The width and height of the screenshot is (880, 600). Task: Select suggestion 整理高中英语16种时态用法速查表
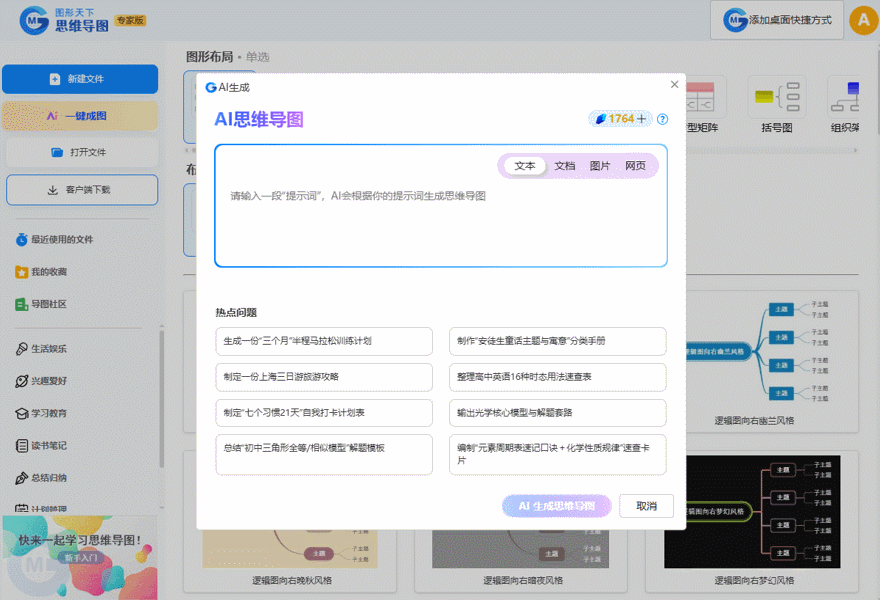coord(558,377)
